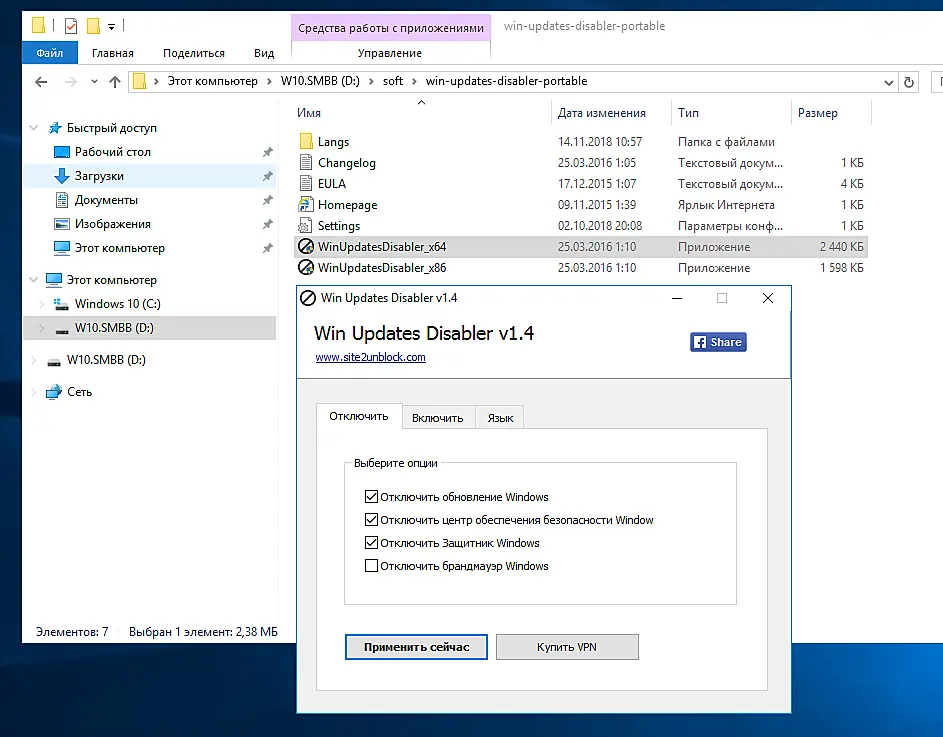Open Загрузки in Quick access
Image resolution: width=943 pixels, height=737 pixels.
click(99, 176)
